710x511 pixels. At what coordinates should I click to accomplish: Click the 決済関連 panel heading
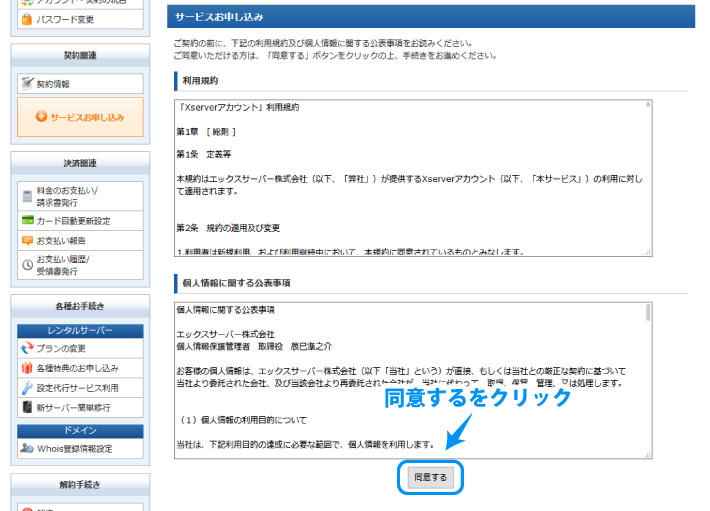(80, 163)
